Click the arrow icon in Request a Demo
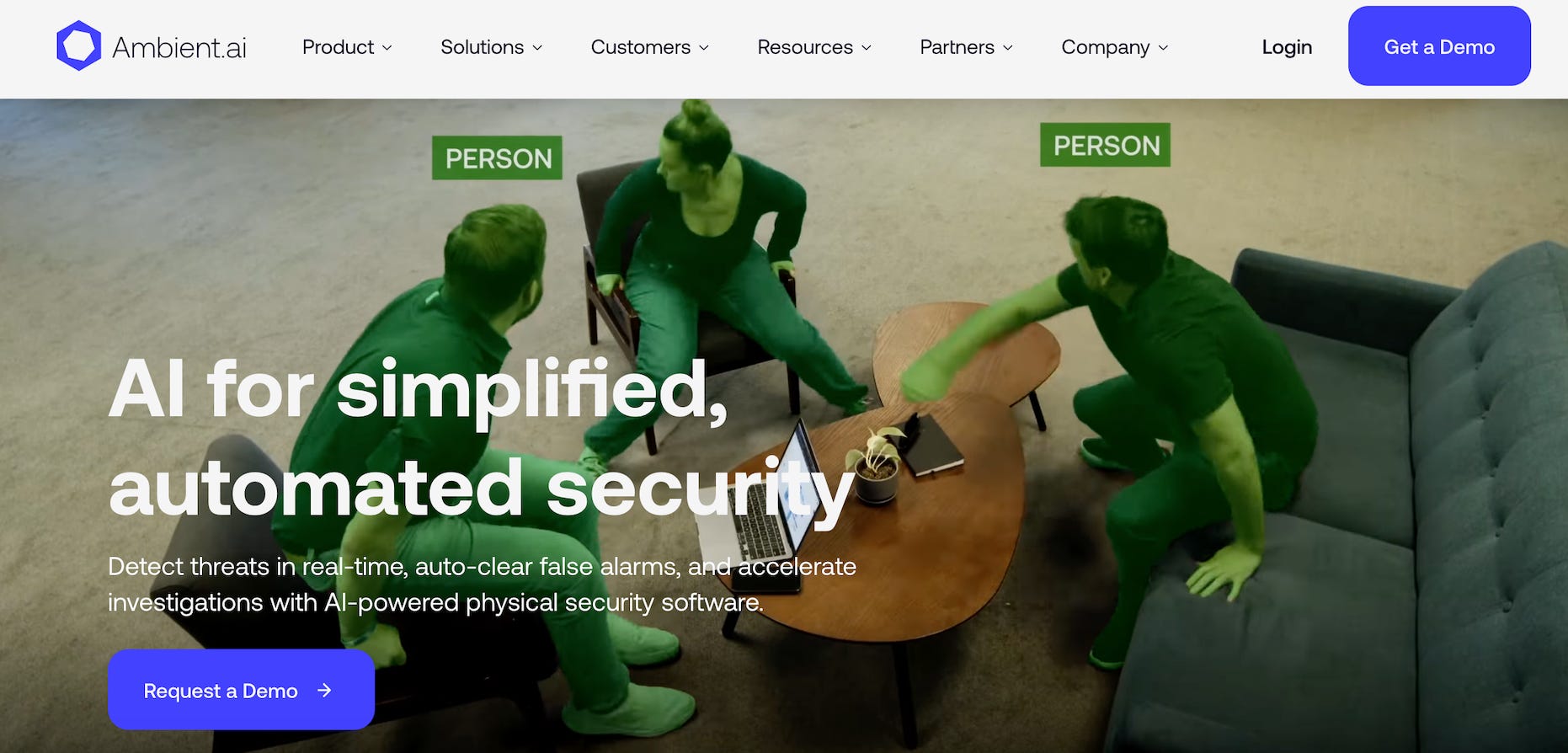 324,691
